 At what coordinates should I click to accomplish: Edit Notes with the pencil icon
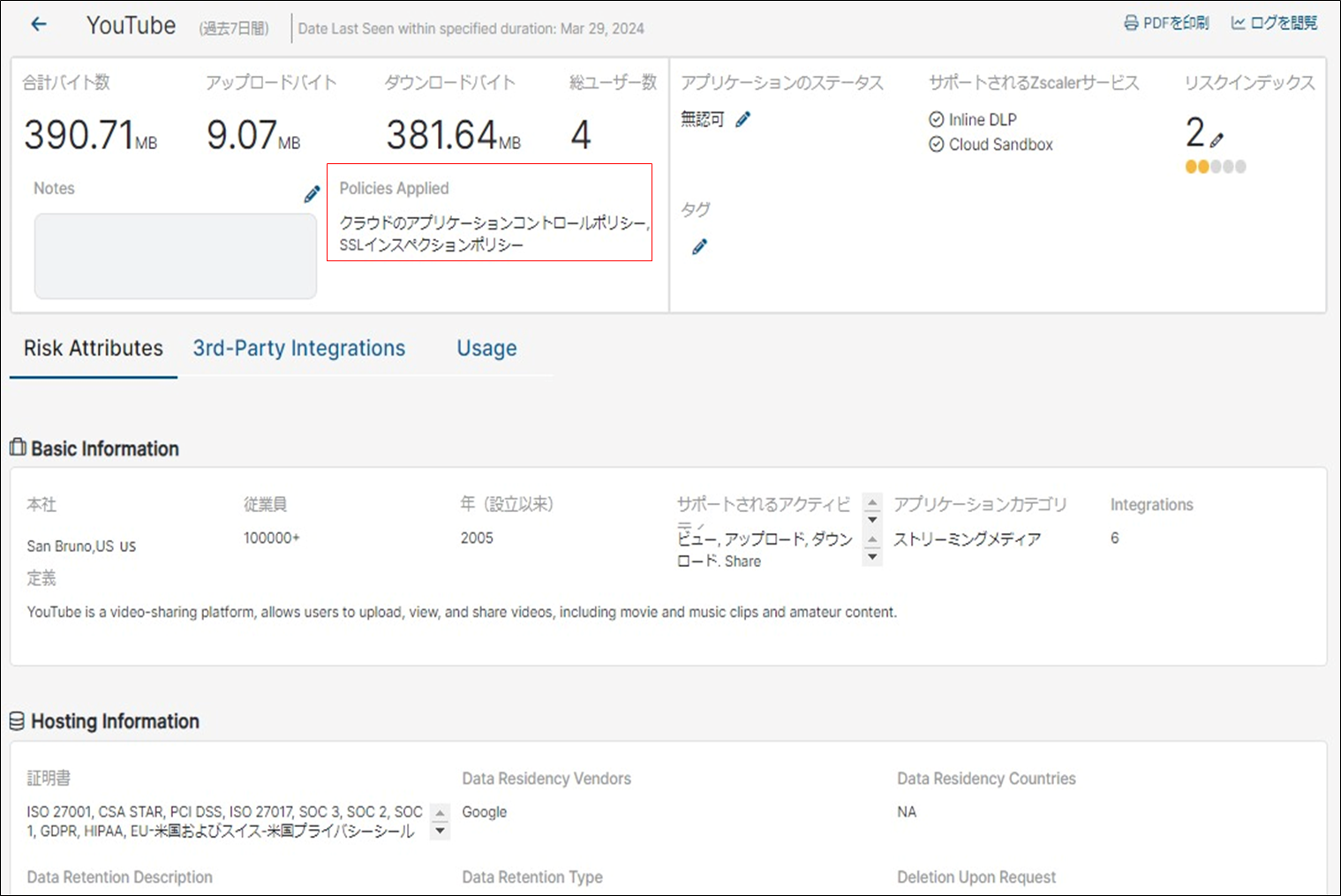point(312,194)
